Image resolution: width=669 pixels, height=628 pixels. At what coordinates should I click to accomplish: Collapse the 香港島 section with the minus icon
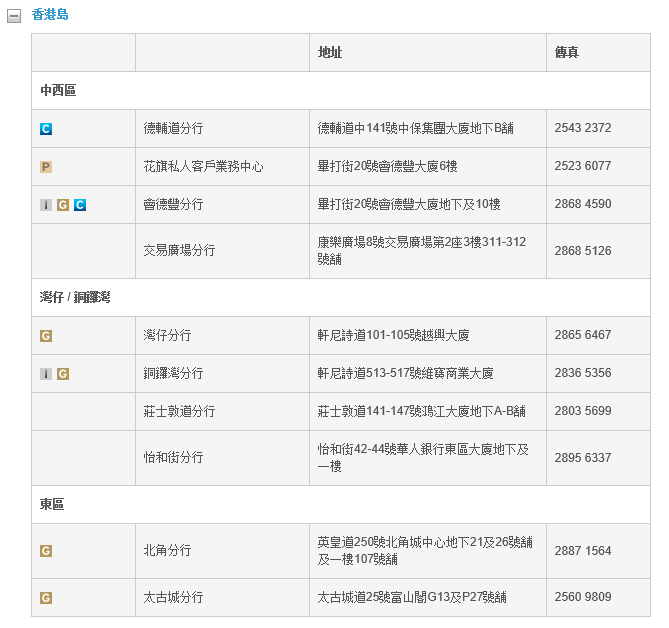tap(14, 16)
